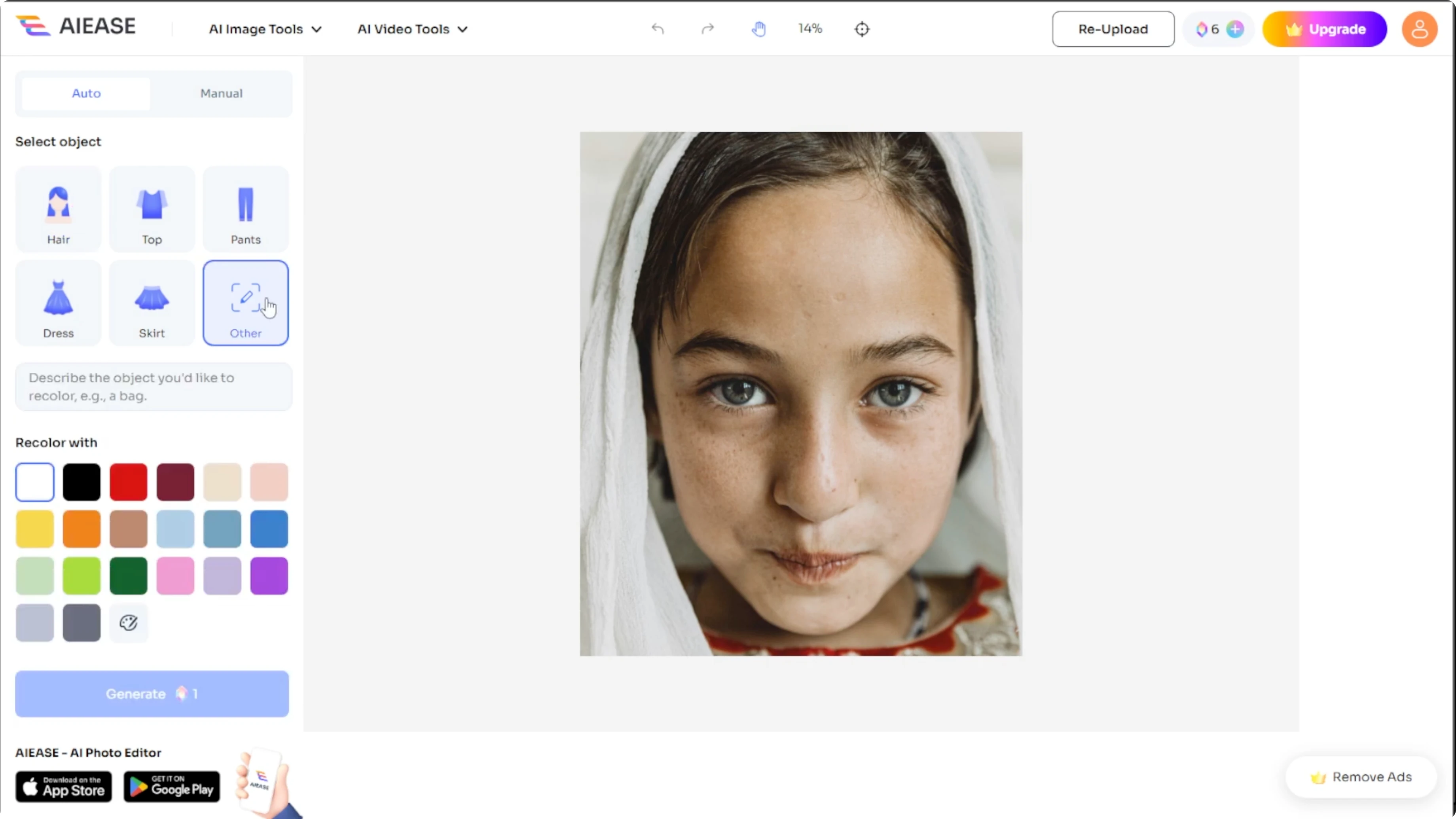Image resolution: width=1456 pixels, height=819 pixels.
Task: Select the Top clothing object
Action: coord(152,209)
